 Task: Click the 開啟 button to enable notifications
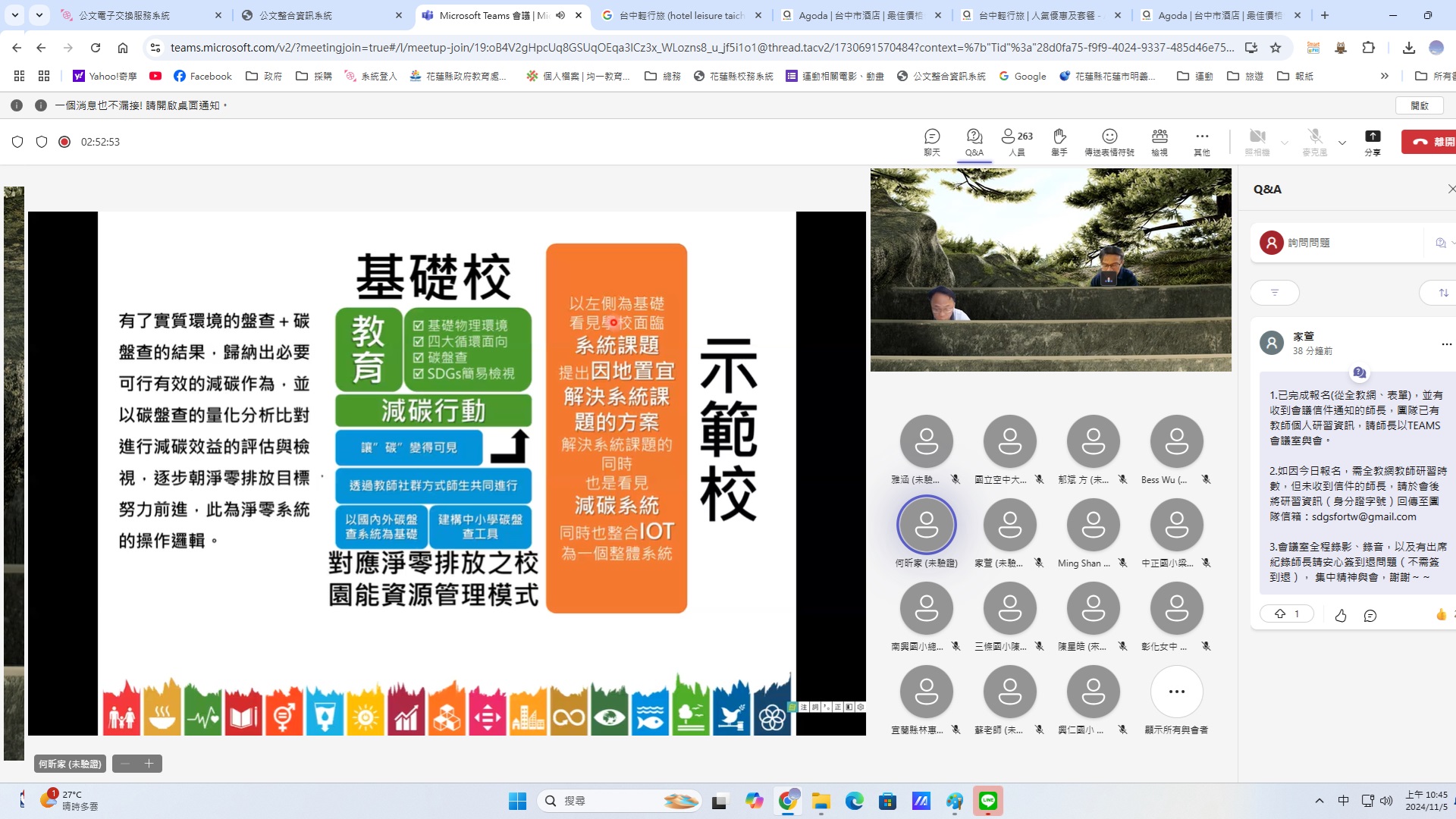coord(1420,105)
